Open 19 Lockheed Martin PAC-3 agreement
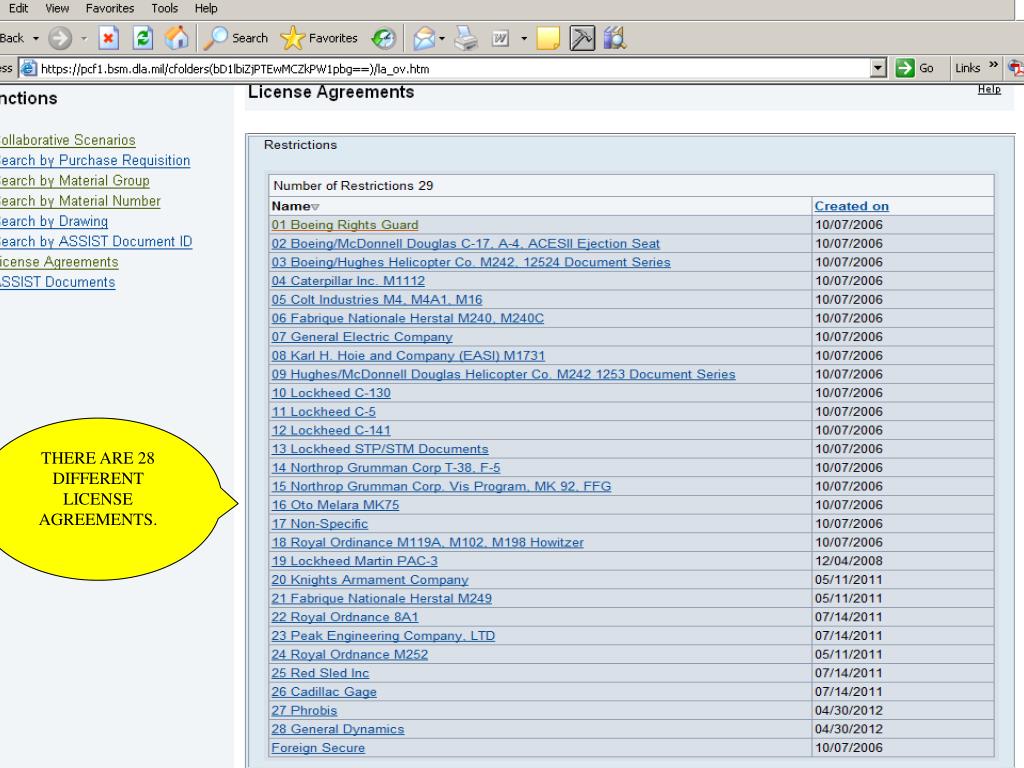Screen dimensions: 1024x768 pyautogui.click(x=355, y=561)
